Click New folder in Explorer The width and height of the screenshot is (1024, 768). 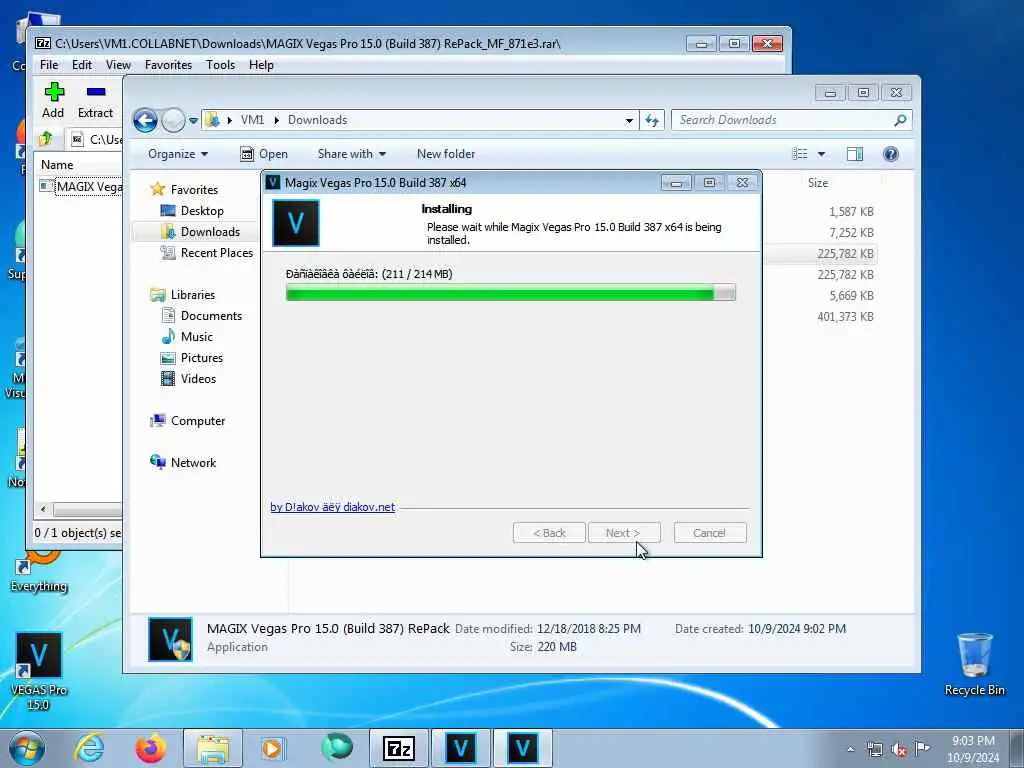click(446, 154)
